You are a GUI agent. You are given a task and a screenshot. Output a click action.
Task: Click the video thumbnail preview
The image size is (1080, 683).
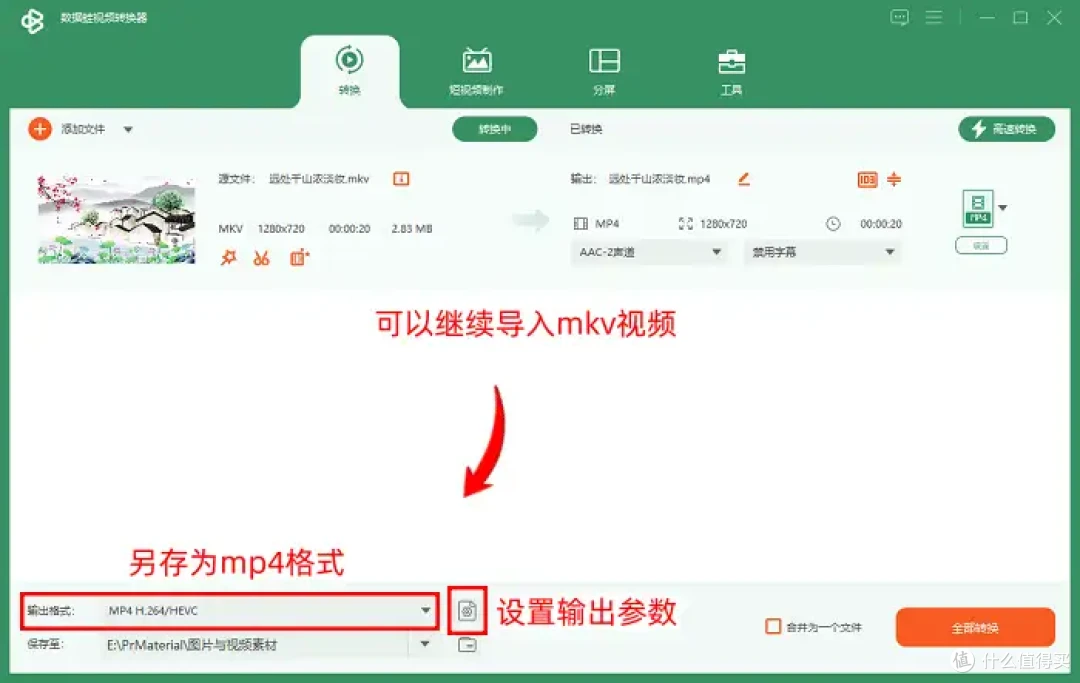(x=116, y=220)
